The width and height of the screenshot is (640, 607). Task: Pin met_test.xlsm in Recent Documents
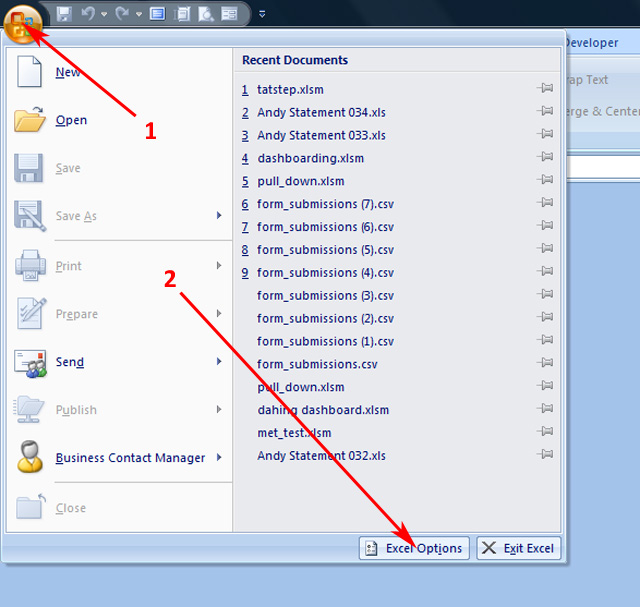tap(546, 433)
